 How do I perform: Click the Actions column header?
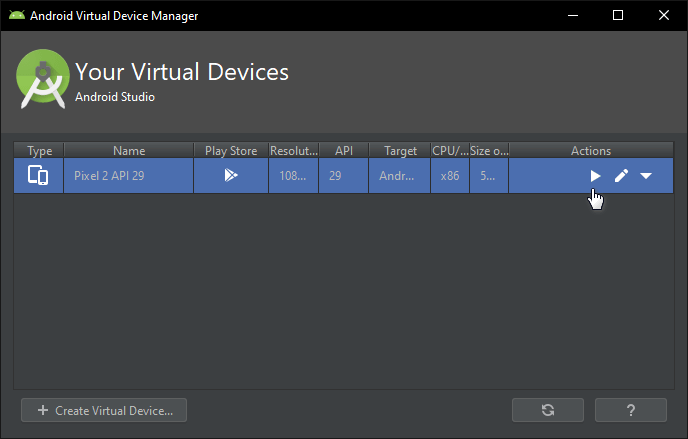[x=590, y=151]
